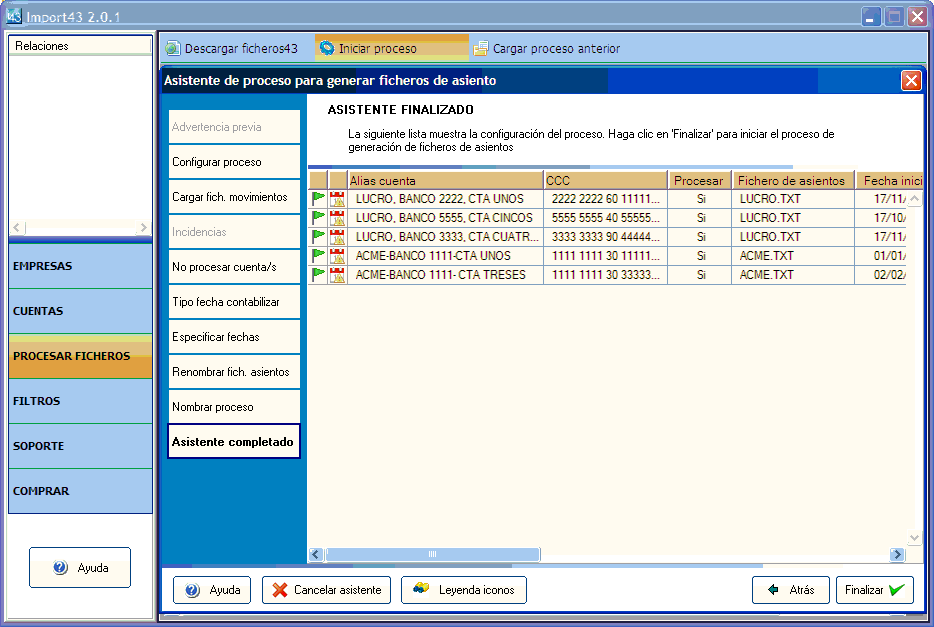Screen dimensions: 934x627
Task: Open the EMPRESAS sidebar section
Action: point(80,266)
